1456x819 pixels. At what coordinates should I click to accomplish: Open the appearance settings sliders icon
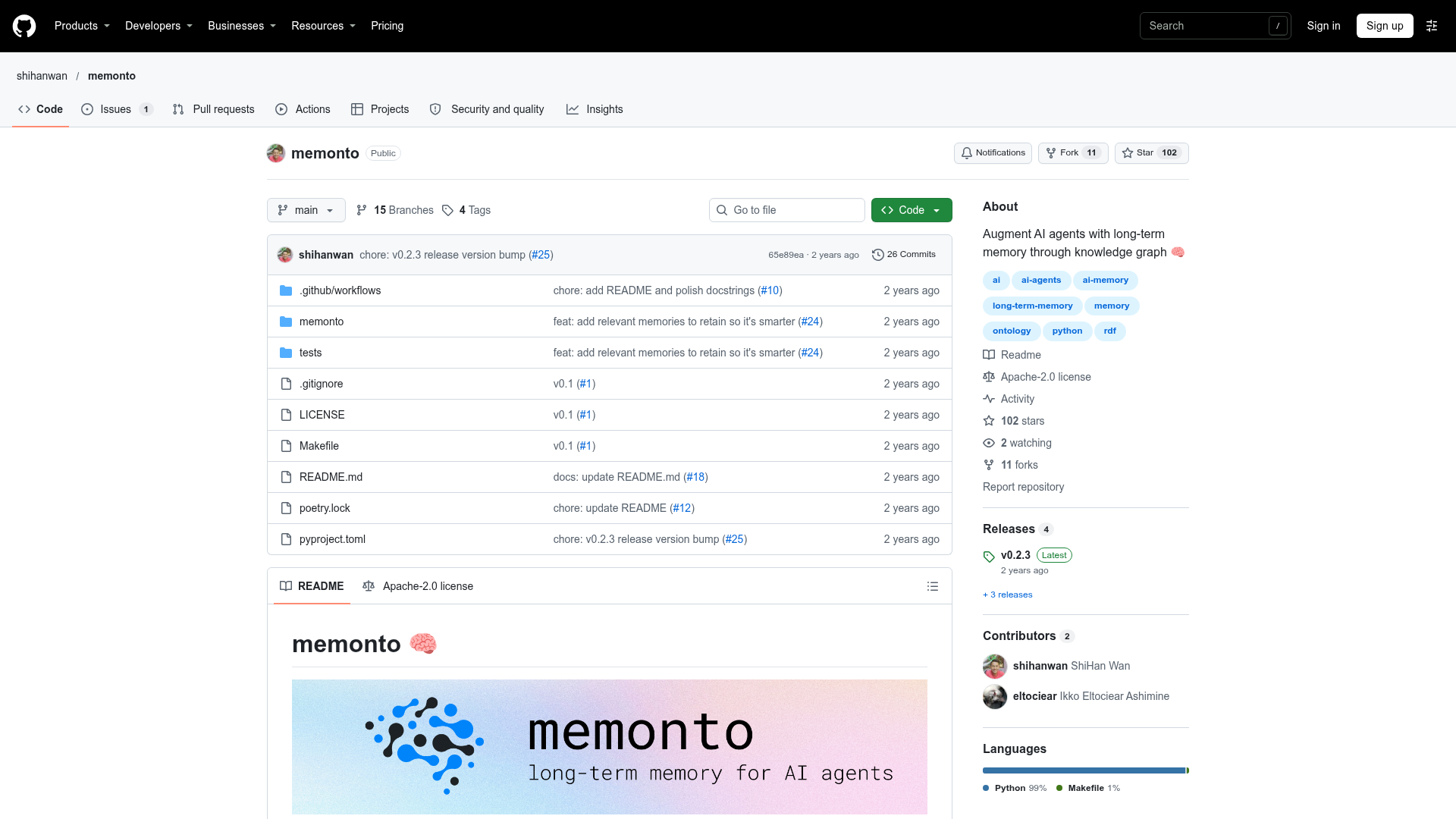tap(1432, 26)
